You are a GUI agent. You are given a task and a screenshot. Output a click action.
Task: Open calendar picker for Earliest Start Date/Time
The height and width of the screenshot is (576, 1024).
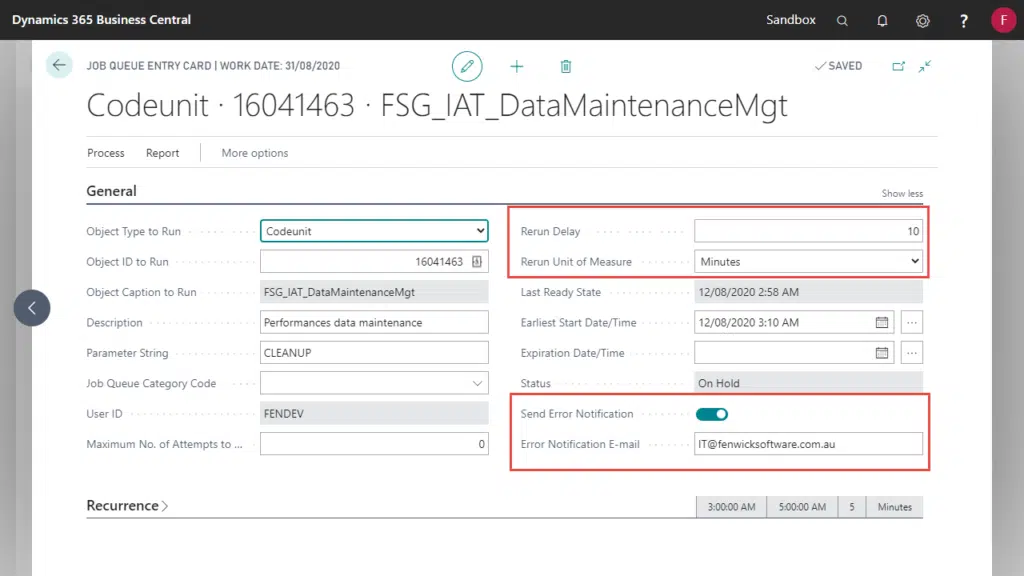[x=882, y=323]
